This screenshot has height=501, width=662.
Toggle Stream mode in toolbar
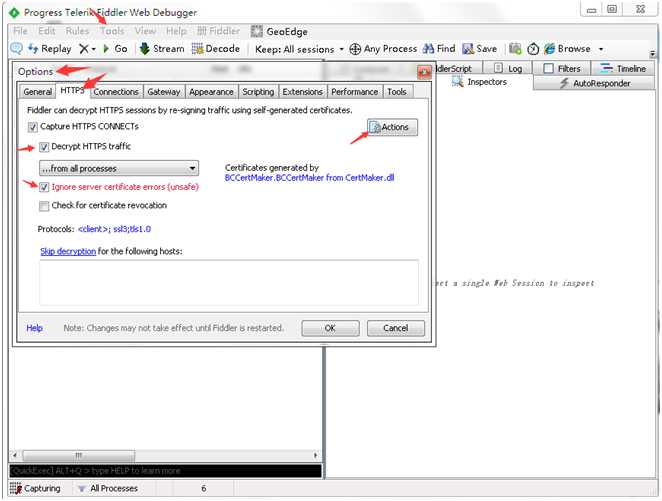tap(162, 49)
